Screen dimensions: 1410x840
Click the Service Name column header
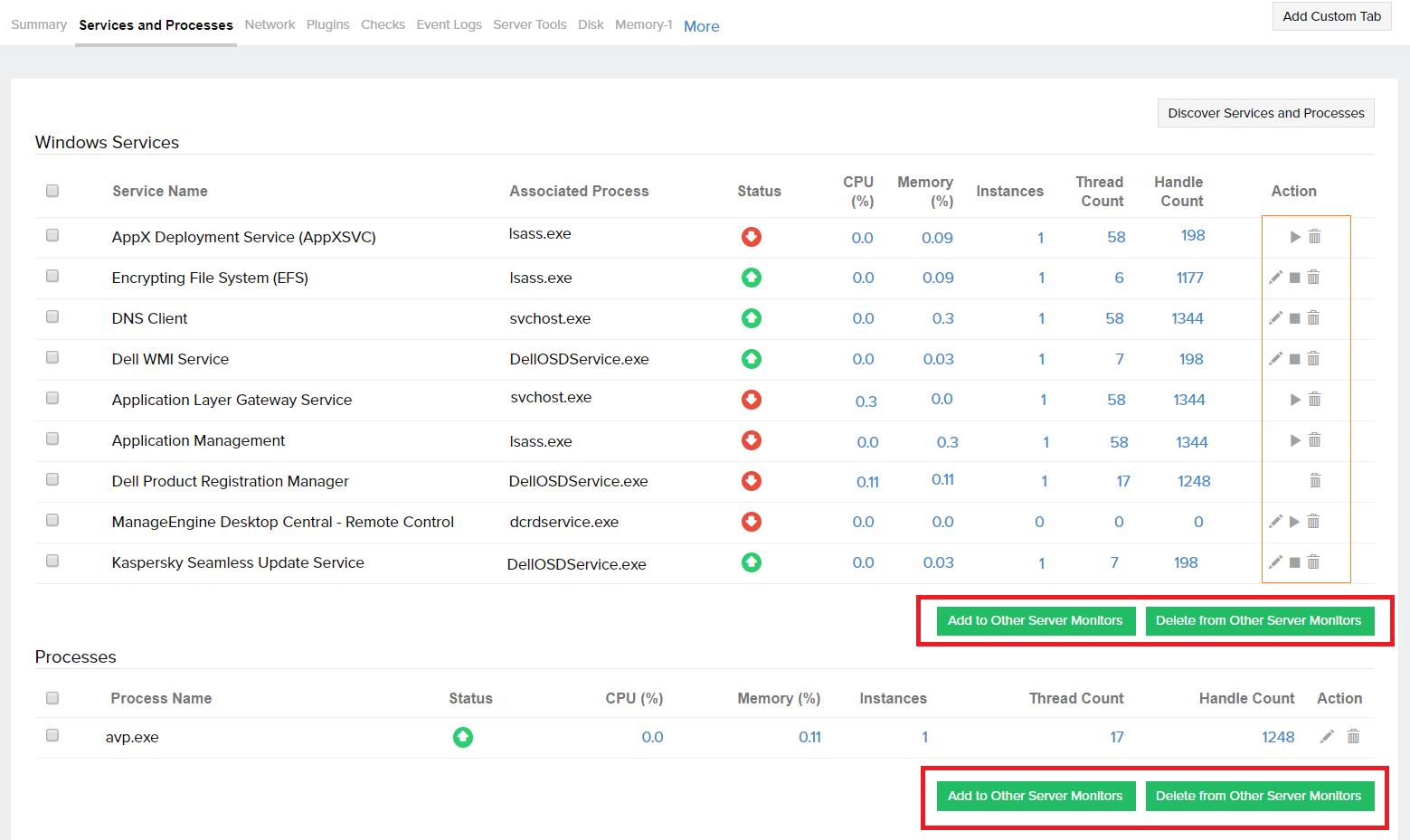tap(160, 191)
